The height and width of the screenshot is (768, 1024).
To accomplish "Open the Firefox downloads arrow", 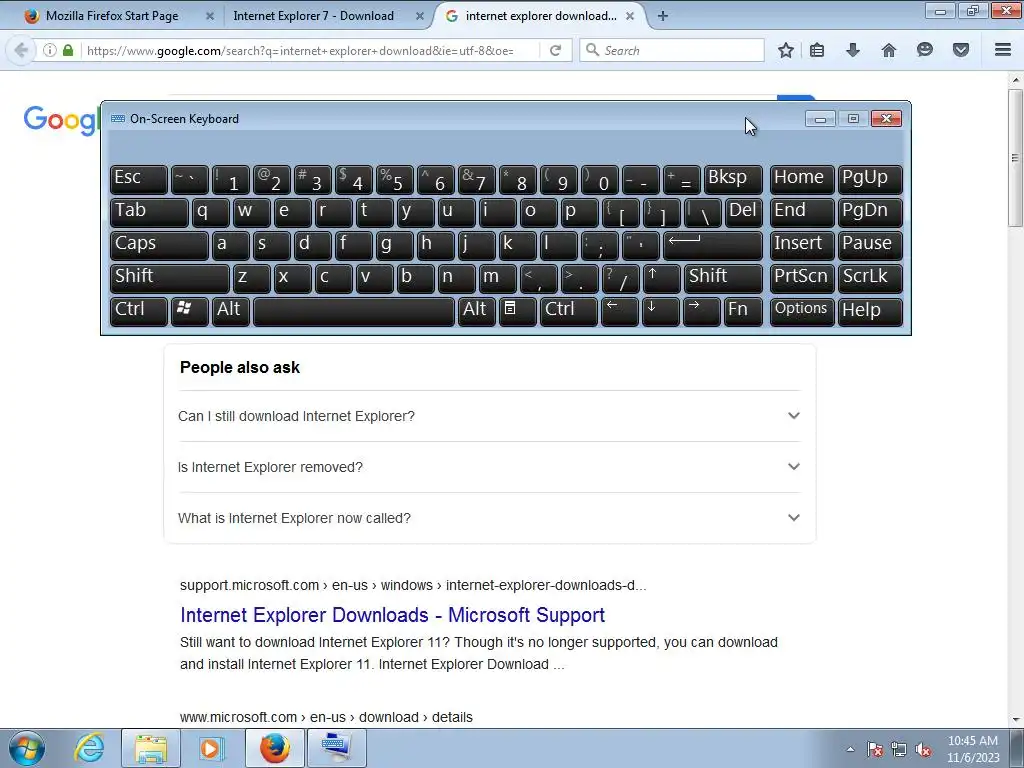I will pyautogui.click(x=853, y=50).
